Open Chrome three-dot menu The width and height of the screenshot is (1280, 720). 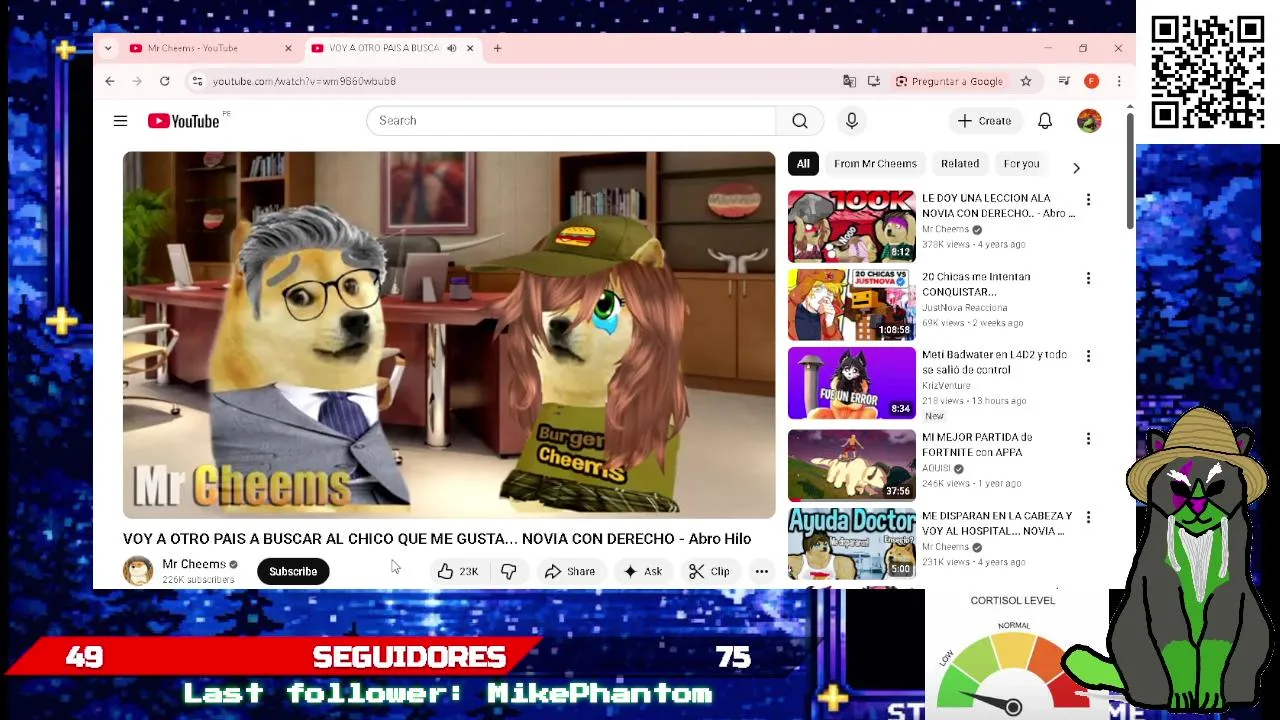click(1119, 81)
